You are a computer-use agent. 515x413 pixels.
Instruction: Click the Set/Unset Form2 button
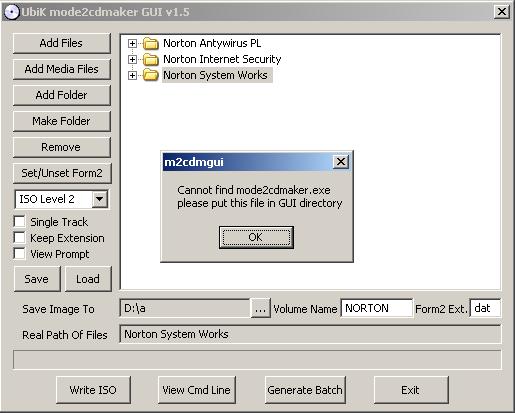click(62, 173)
